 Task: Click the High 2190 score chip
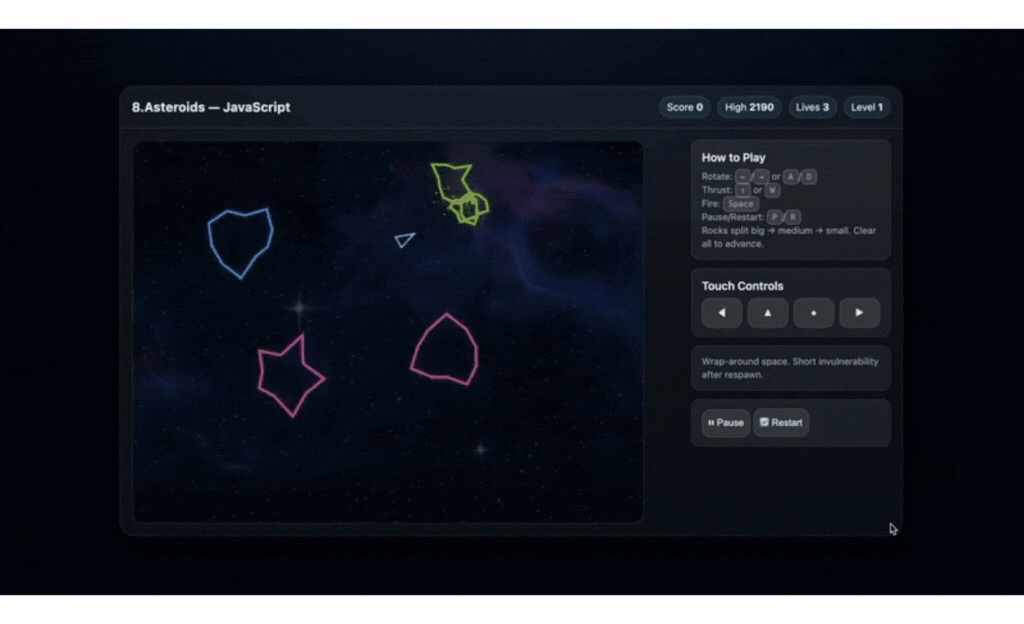pyautogui.click(x=748, y=107)
